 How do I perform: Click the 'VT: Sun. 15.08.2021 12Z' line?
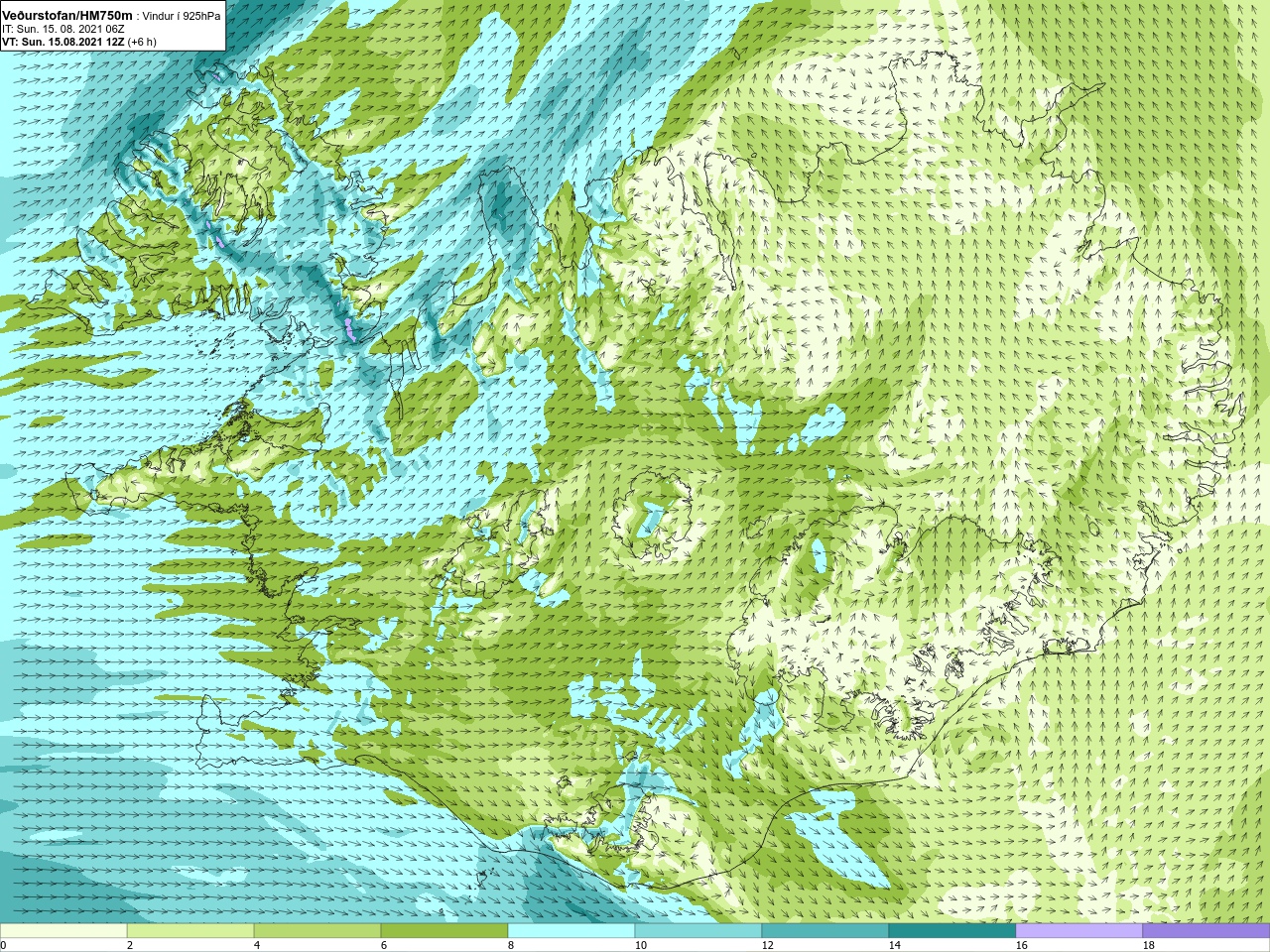pos(63,43)
